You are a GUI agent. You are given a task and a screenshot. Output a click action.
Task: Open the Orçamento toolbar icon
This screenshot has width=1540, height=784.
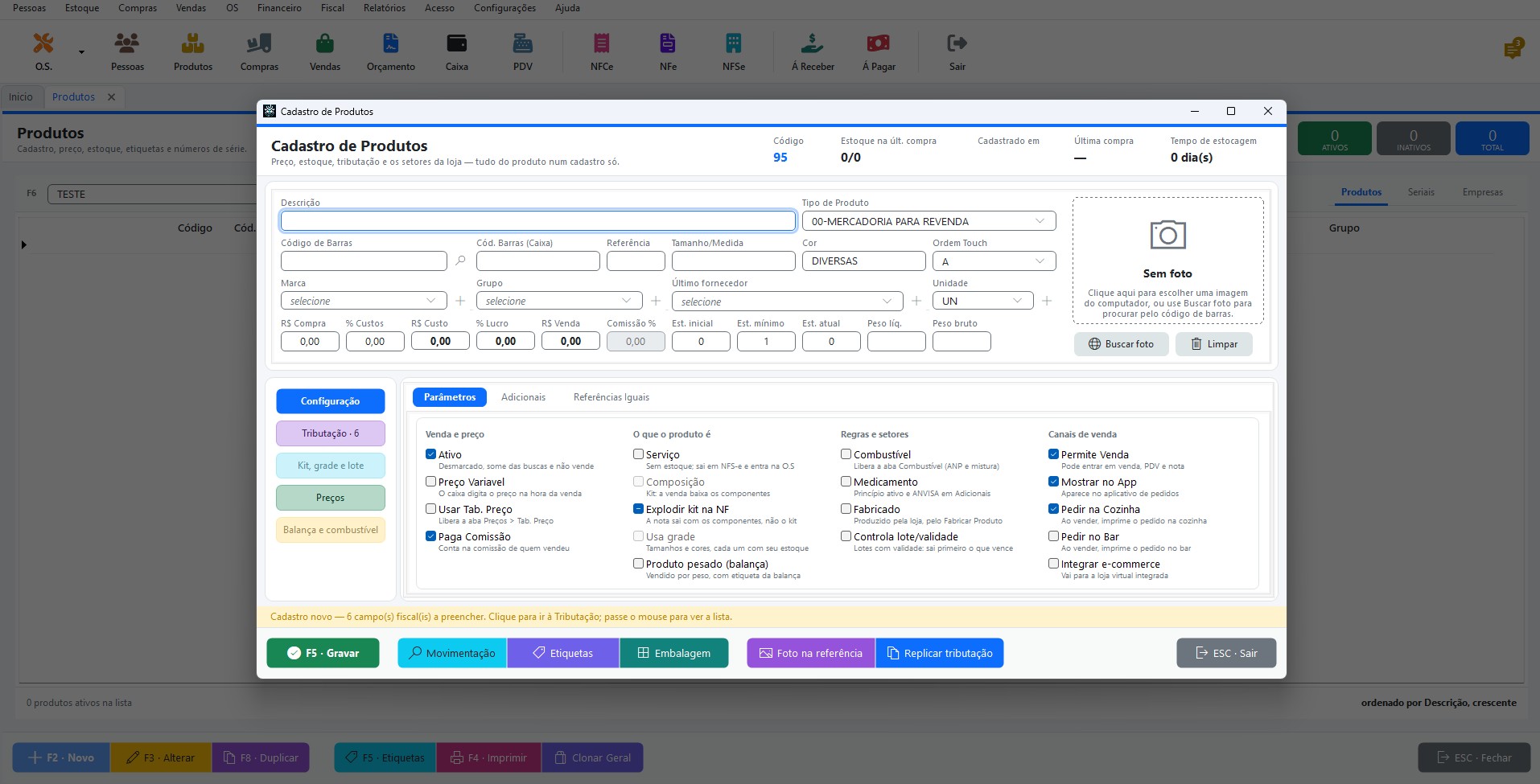(x=391, y=51)
